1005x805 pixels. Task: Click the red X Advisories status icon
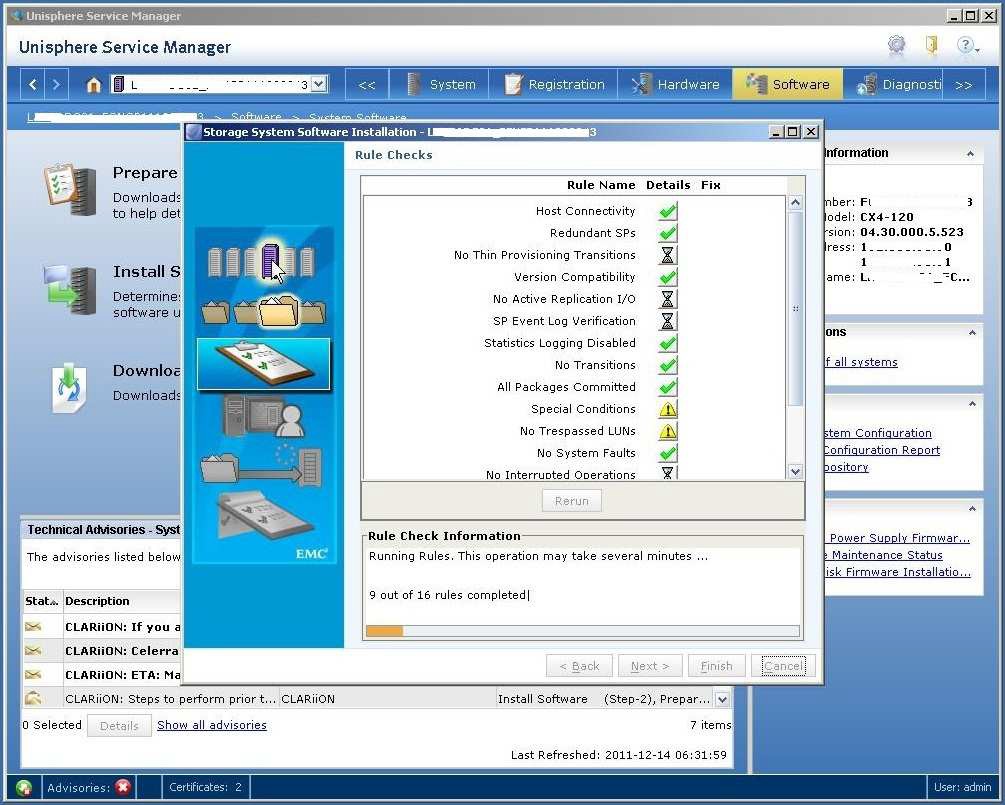pos(123,787)
